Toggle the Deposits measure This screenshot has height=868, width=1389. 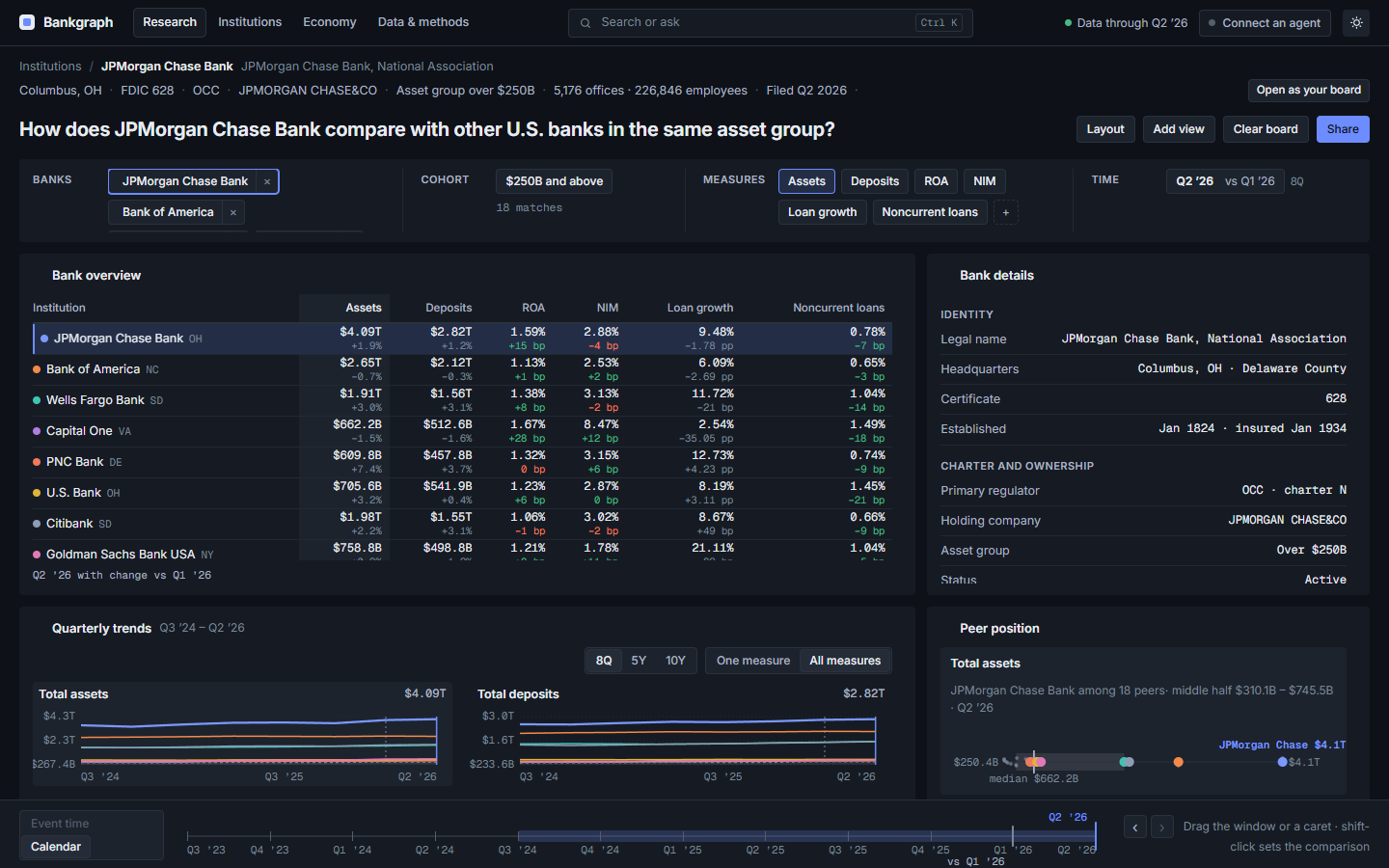click(875, 181)
